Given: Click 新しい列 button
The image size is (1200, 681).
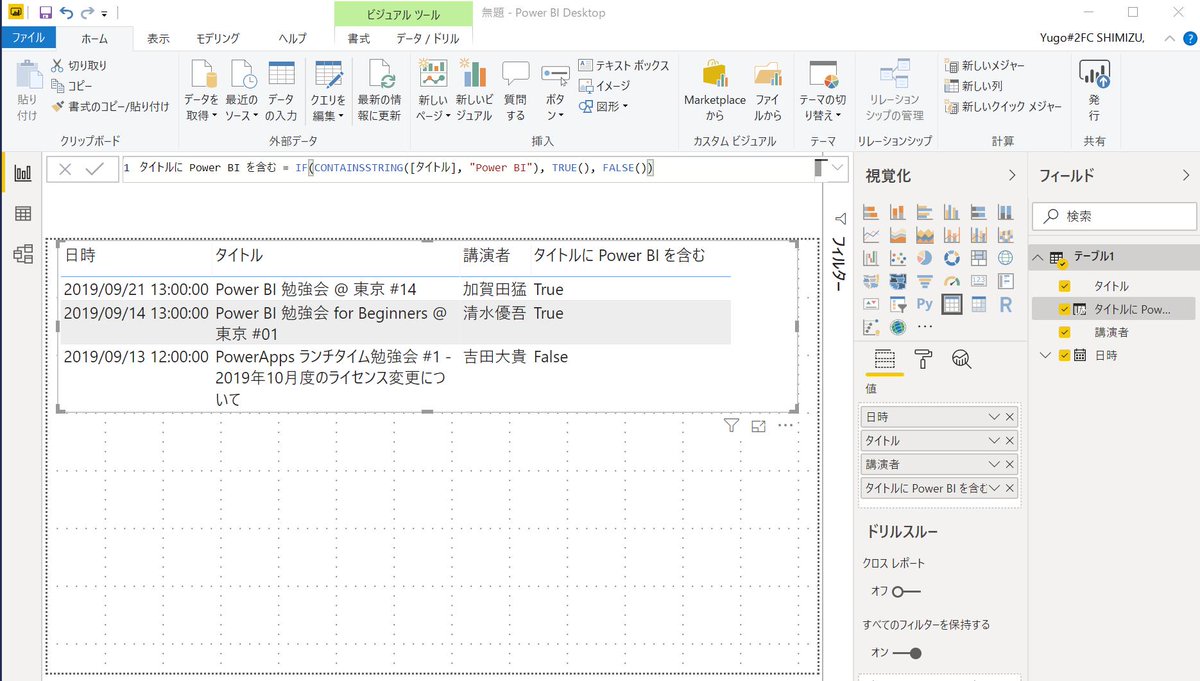Looking at the screenshot, I should click(972, 86).
